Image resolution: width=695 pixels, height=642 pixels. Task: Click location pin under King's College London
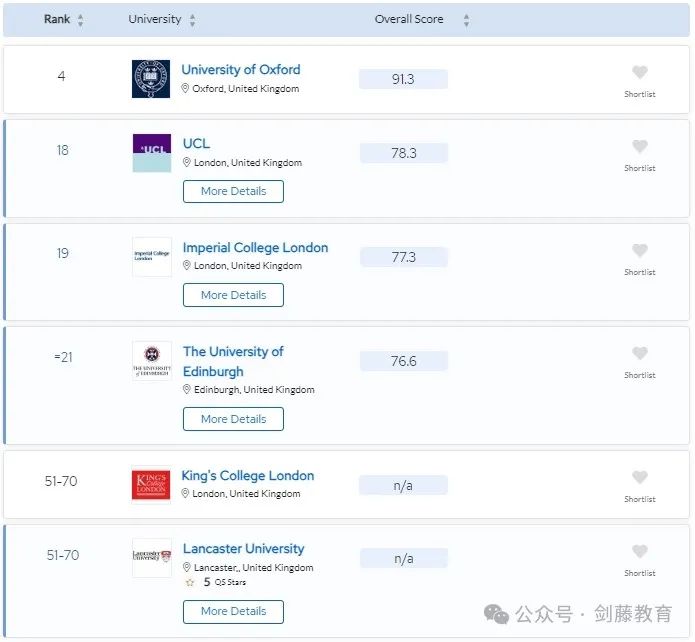(x=185, y=493)
